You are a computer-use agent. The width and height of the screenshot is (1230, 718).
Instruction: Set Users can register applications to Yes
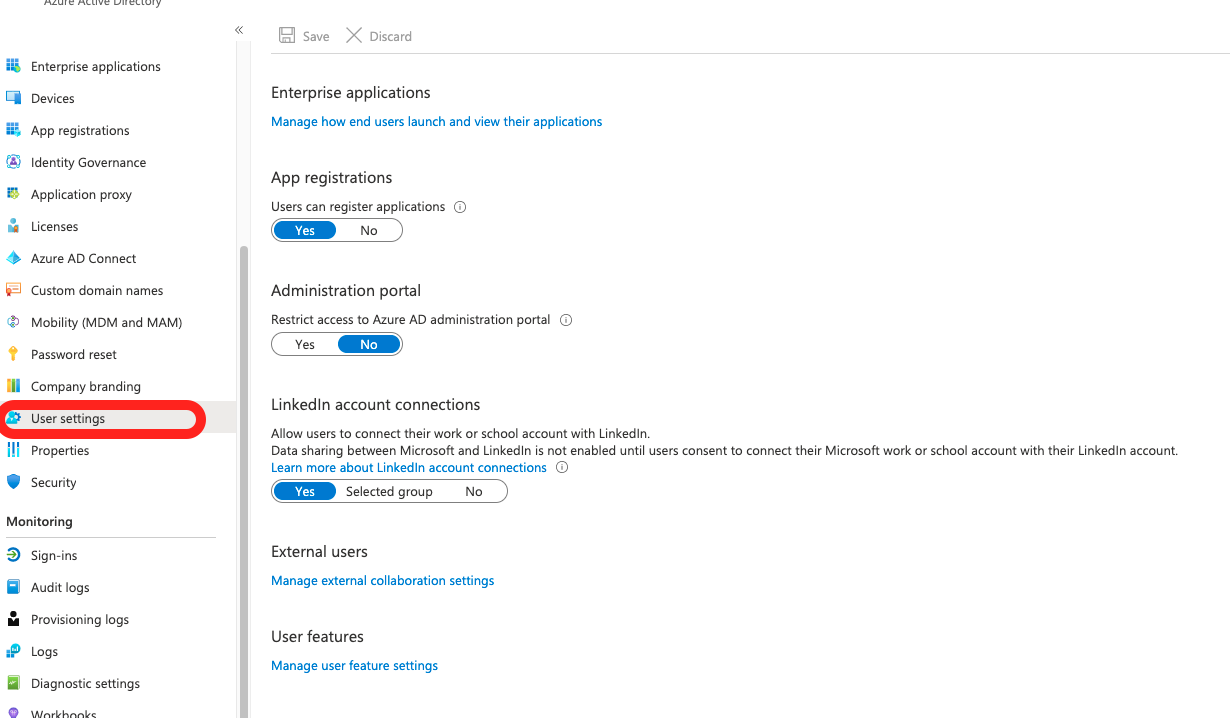tap(305, 230)
